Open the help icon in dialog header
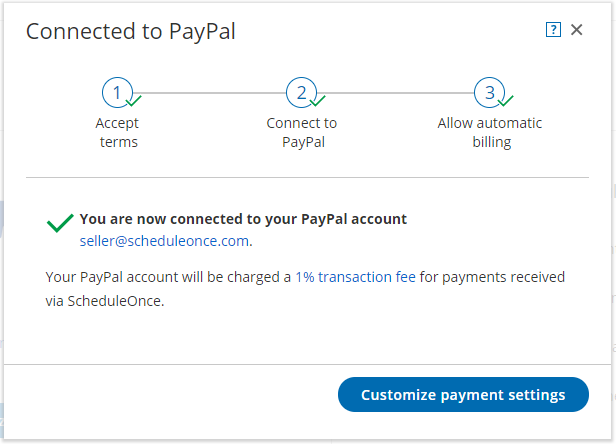The image size is (616, 444). 553,30
